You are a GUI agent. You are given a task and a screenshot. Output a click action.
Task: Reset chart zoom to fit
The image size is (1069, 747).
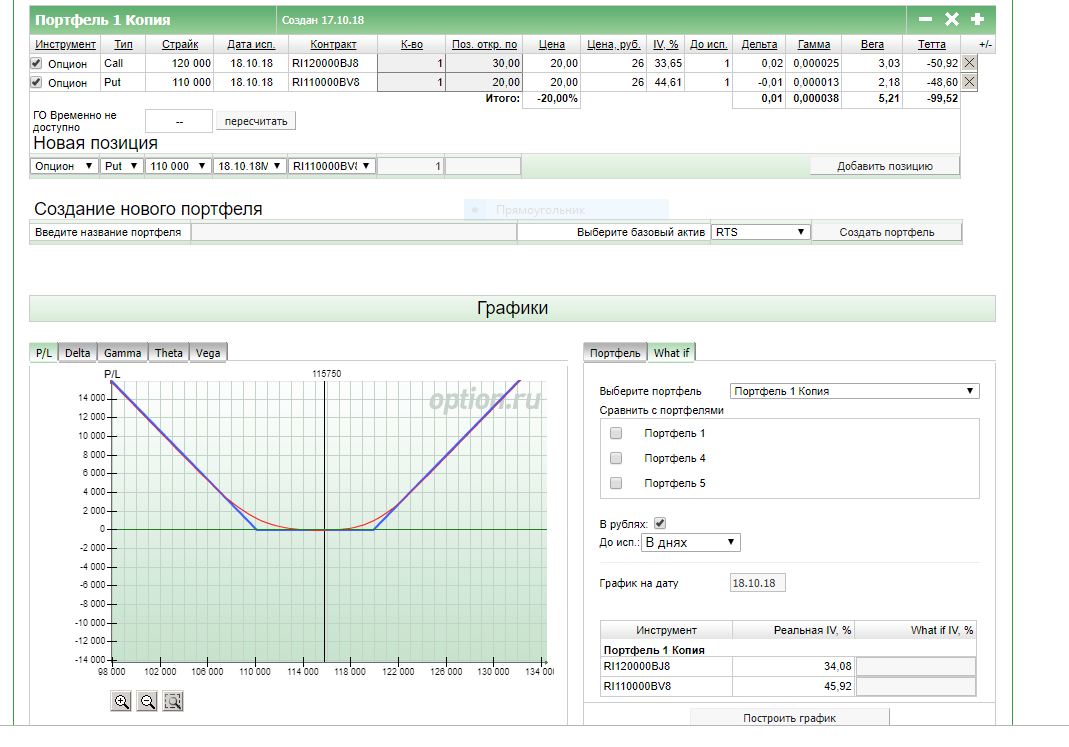click(x=173, y=701)
